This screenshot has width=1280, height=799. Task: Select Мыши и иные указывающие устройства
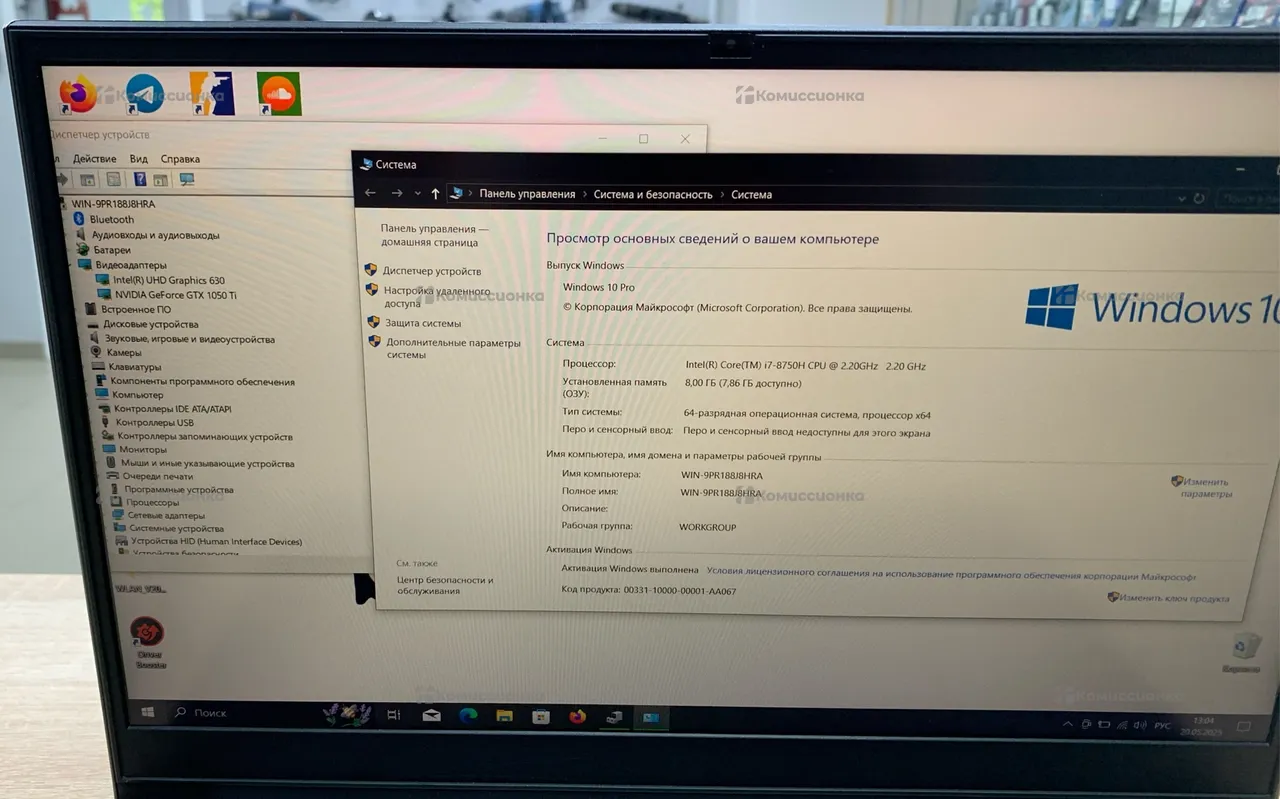click(x=208, y=463)
